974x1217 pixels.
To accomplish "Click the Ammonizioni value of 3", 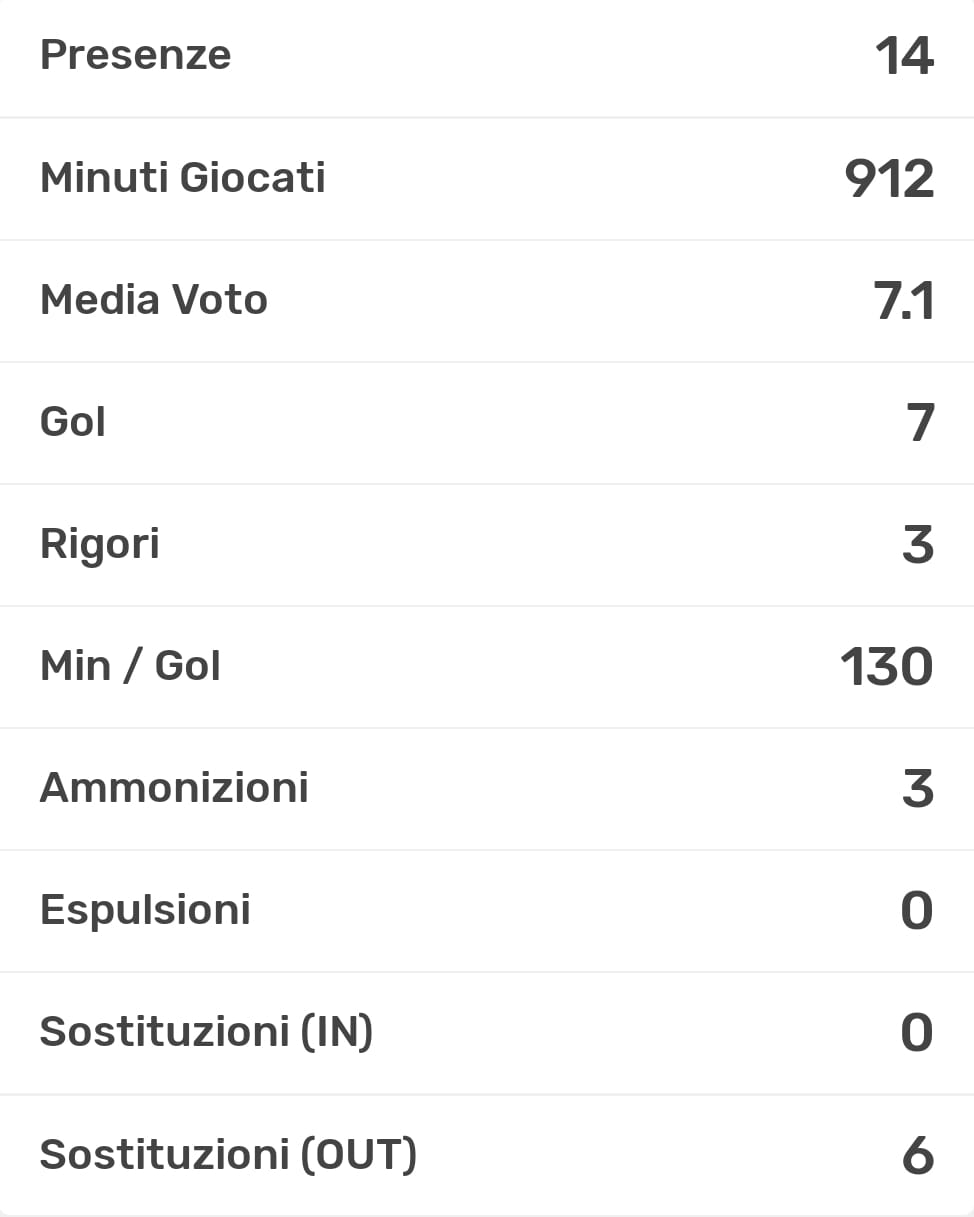I will 917,789.
